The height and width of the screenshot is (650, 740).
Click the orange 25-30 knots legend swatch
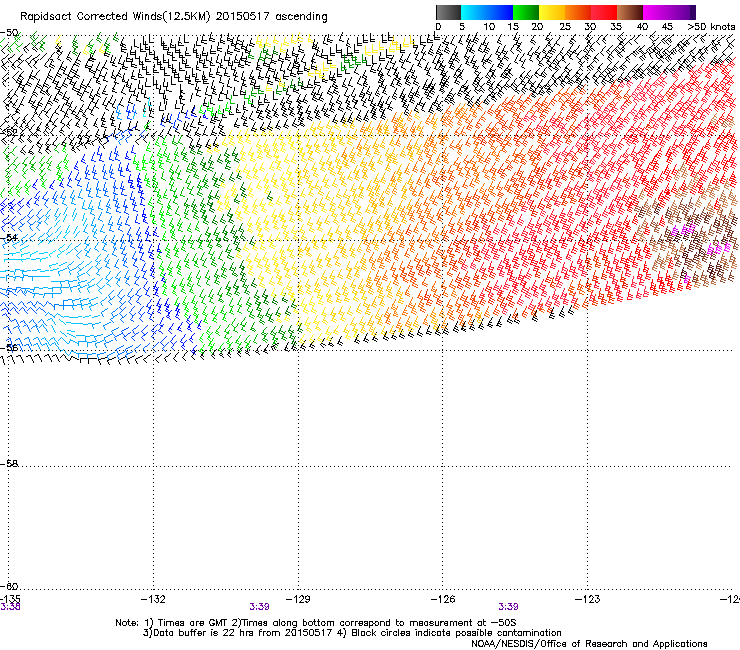click(578, 12)
